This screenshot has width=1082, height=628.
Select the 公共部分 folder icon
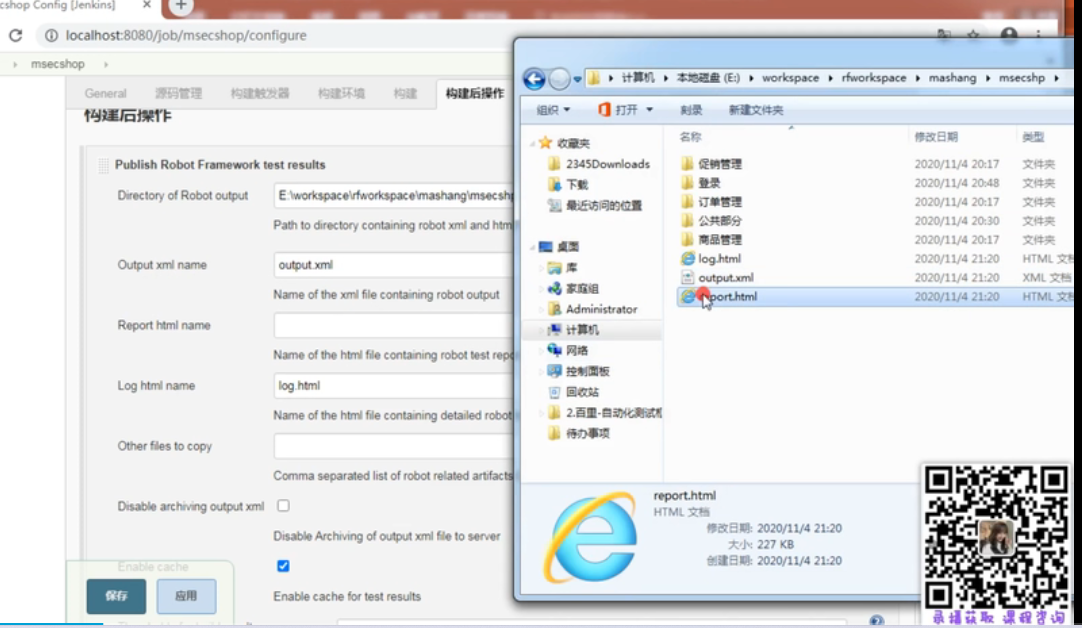tap(687, 221)
